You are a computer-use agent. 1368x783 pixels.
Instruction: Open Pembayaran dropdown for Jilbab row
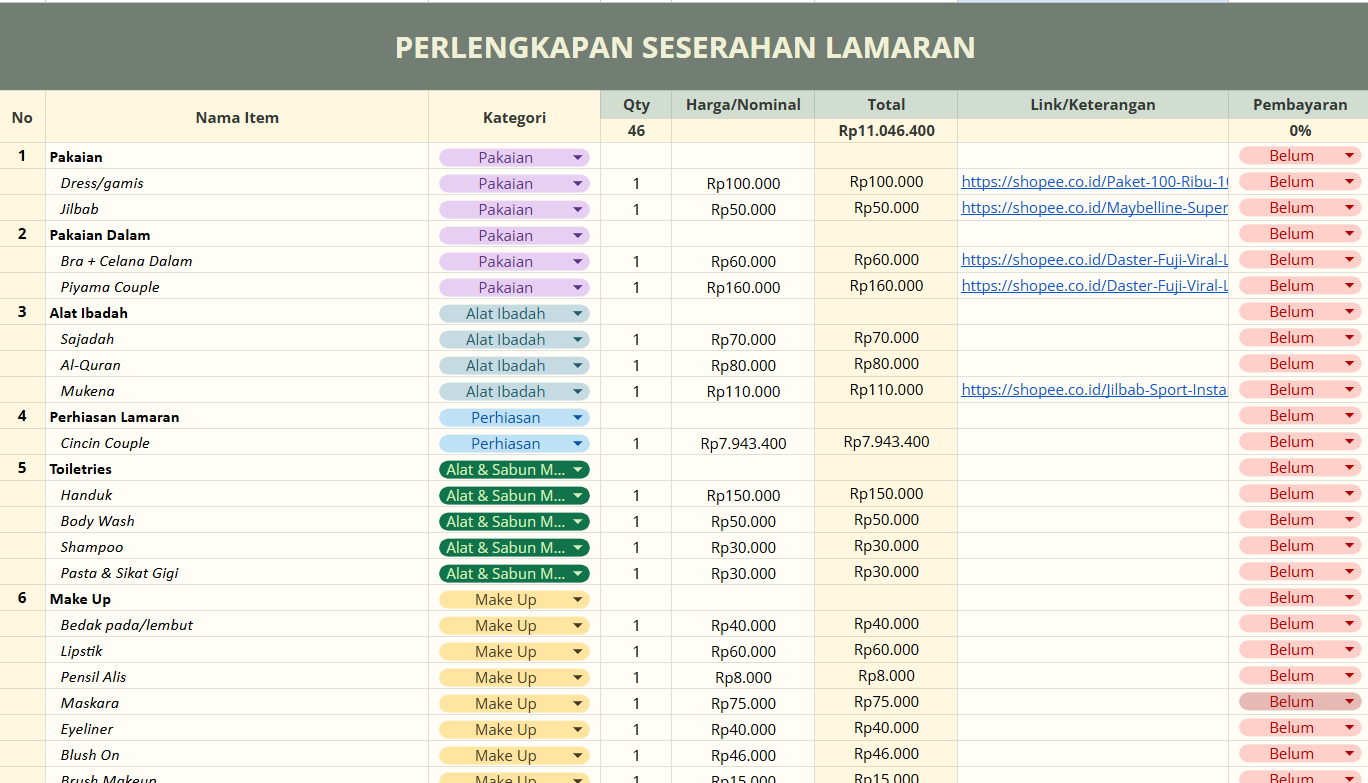click(1349, 208)
